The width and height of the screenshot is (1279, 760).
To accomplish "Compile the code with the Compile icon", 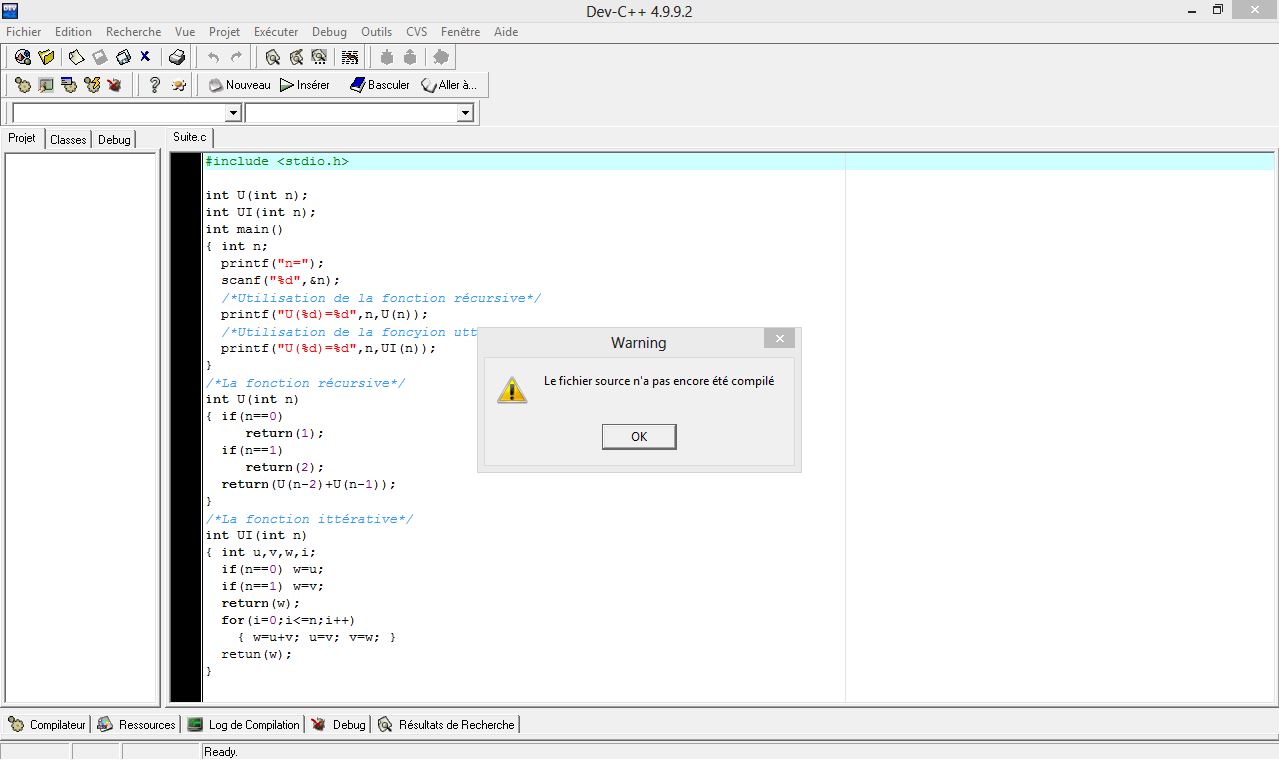I will click(23, 85).
